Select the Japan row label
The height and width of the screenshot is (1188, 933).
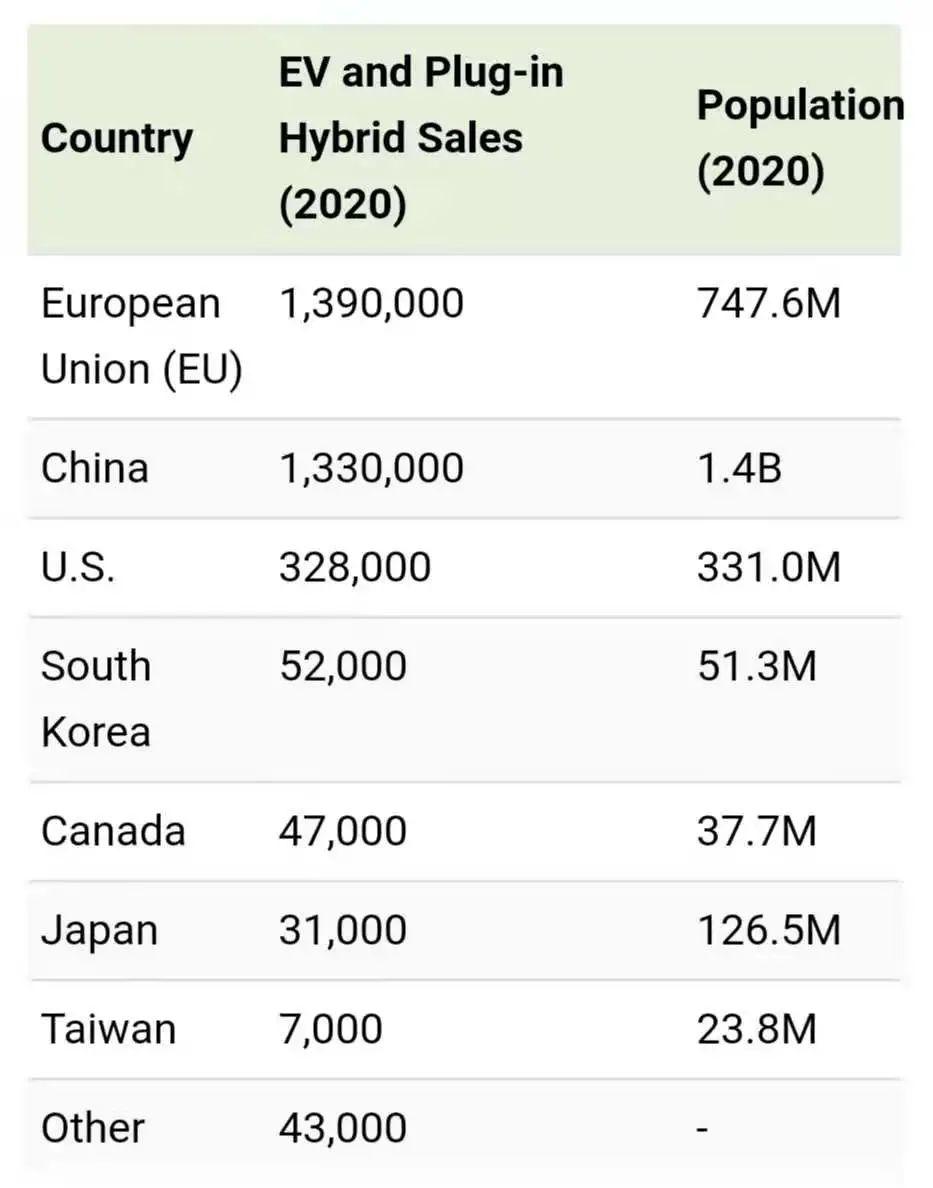pyautogui.click(x=99, y=930)
